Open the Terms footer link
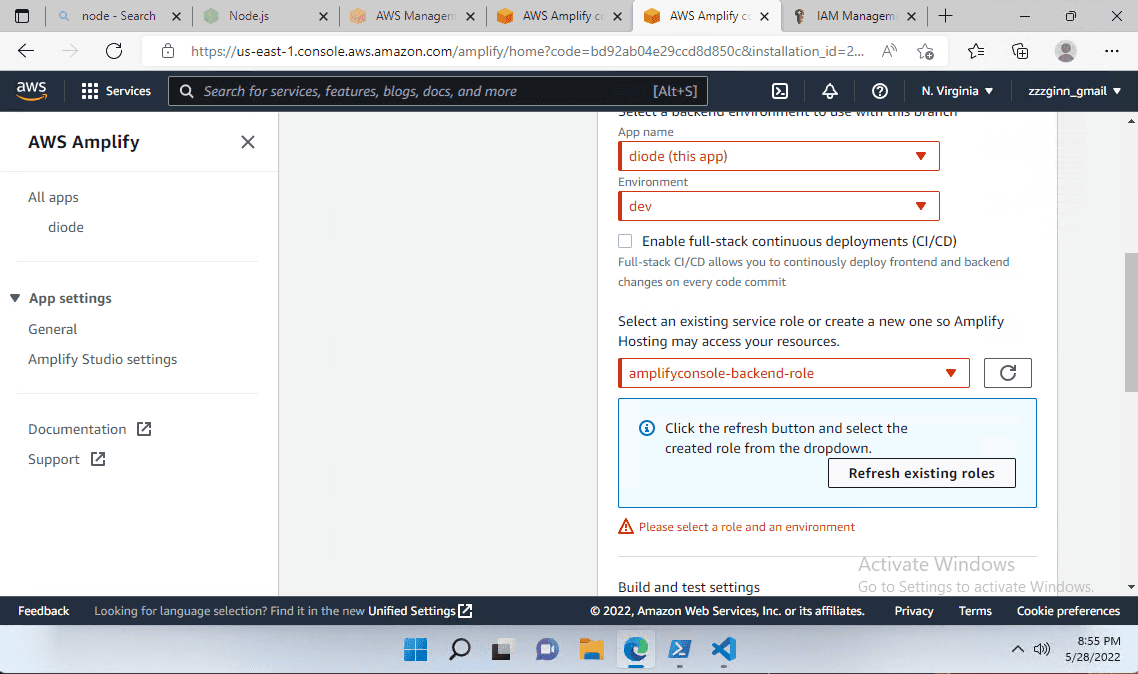 pos(975,611)
